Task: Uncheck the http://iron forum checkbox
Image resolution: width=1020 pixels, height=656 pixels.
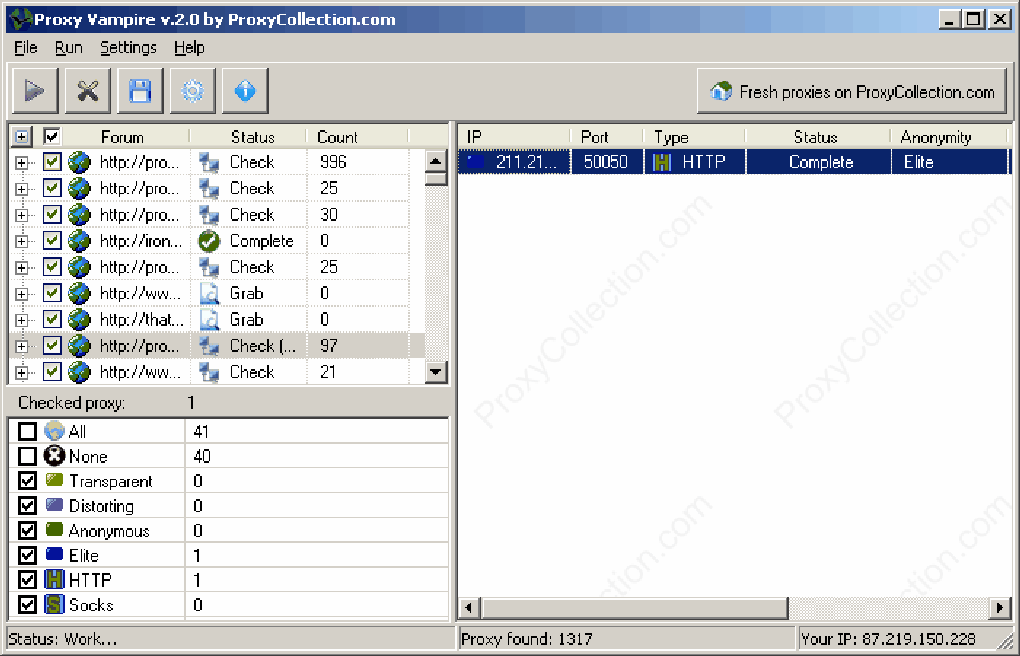Action: [x=52, y=241]
